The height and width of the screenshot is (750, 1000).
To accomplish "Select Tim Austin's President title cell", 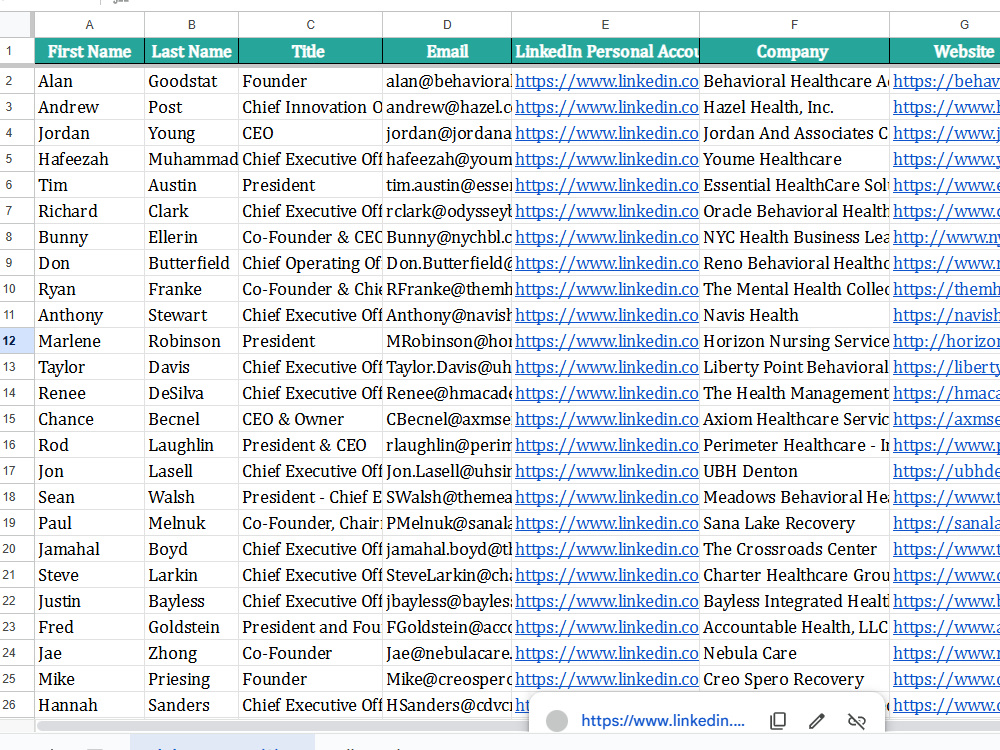I will tap(311, 185).
